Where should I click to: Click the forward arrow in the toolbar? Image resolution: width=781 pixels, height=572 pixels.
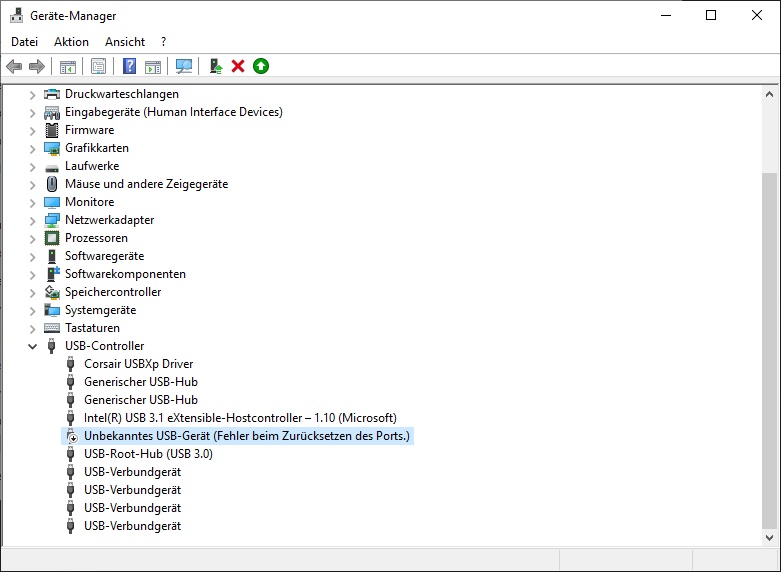37,66
